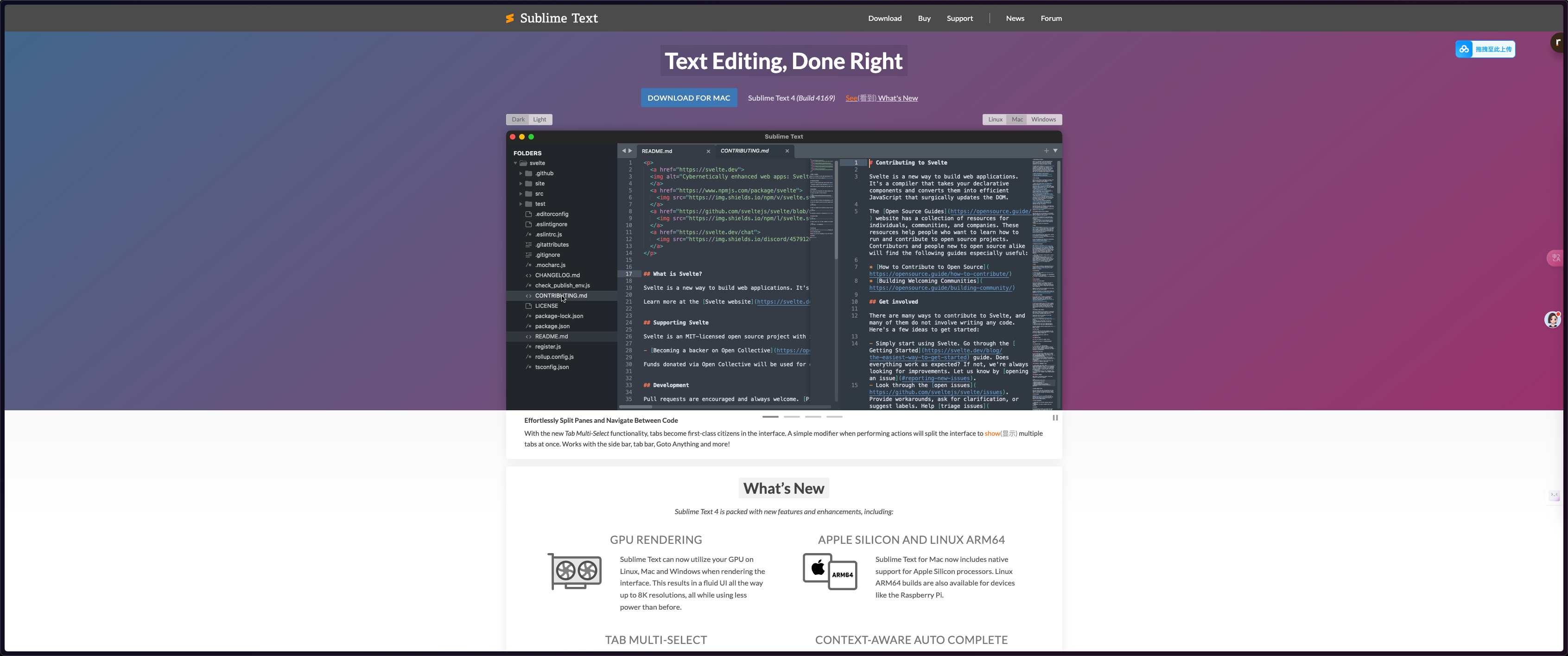The height and width of the screenshot is (656, 1568).
Task: Click the user avatar floating icon
Action: (x=1553, y=319)
